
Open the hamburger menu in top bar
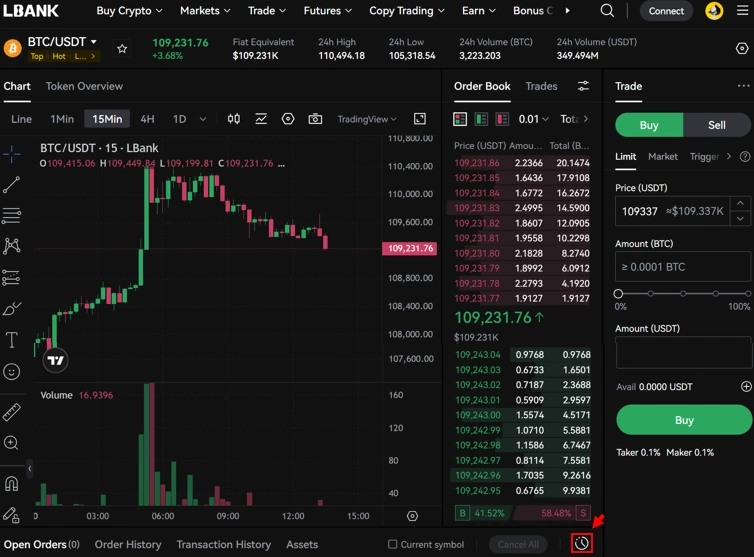point(743,11)
